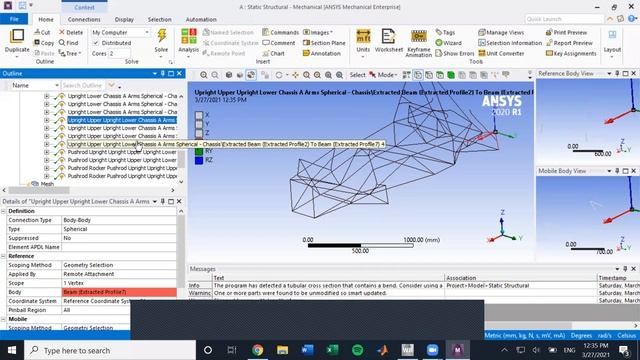The image size is (640, 360).
Task: Open Print Preview
Action: coord(566,32)
